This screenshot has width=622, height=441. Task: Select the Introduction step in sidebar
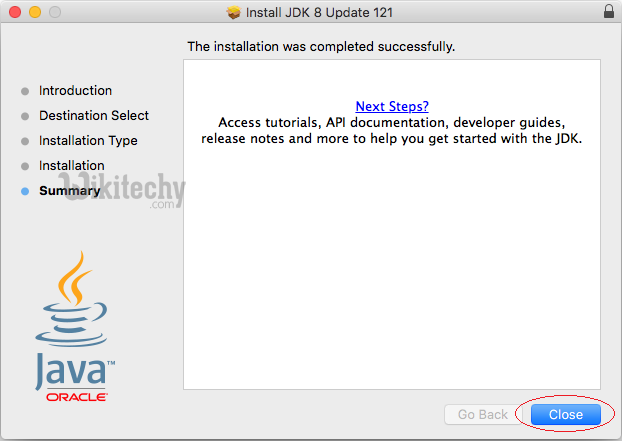(75, 91)
